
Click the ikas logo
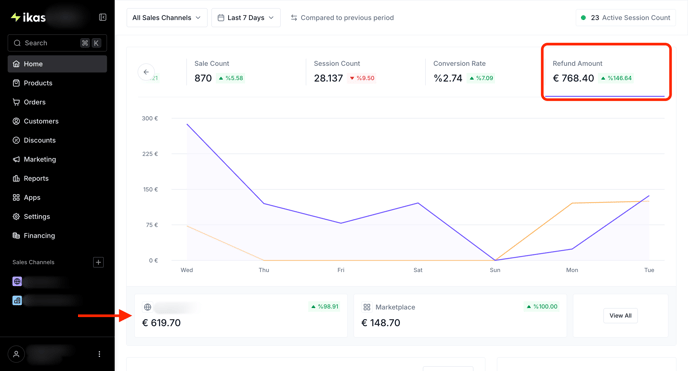[x=29, y=18]
